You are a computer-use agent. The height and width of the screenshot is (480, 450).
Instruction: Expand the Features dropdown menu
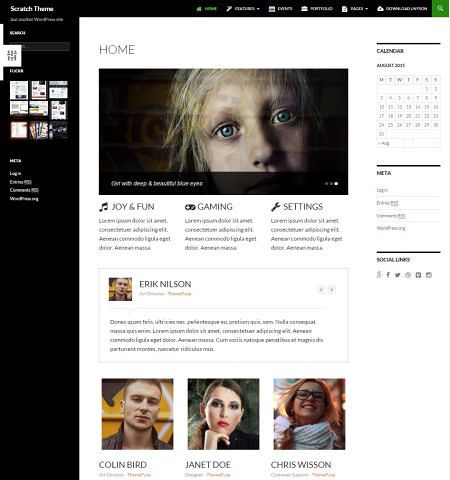pos(243,9)
